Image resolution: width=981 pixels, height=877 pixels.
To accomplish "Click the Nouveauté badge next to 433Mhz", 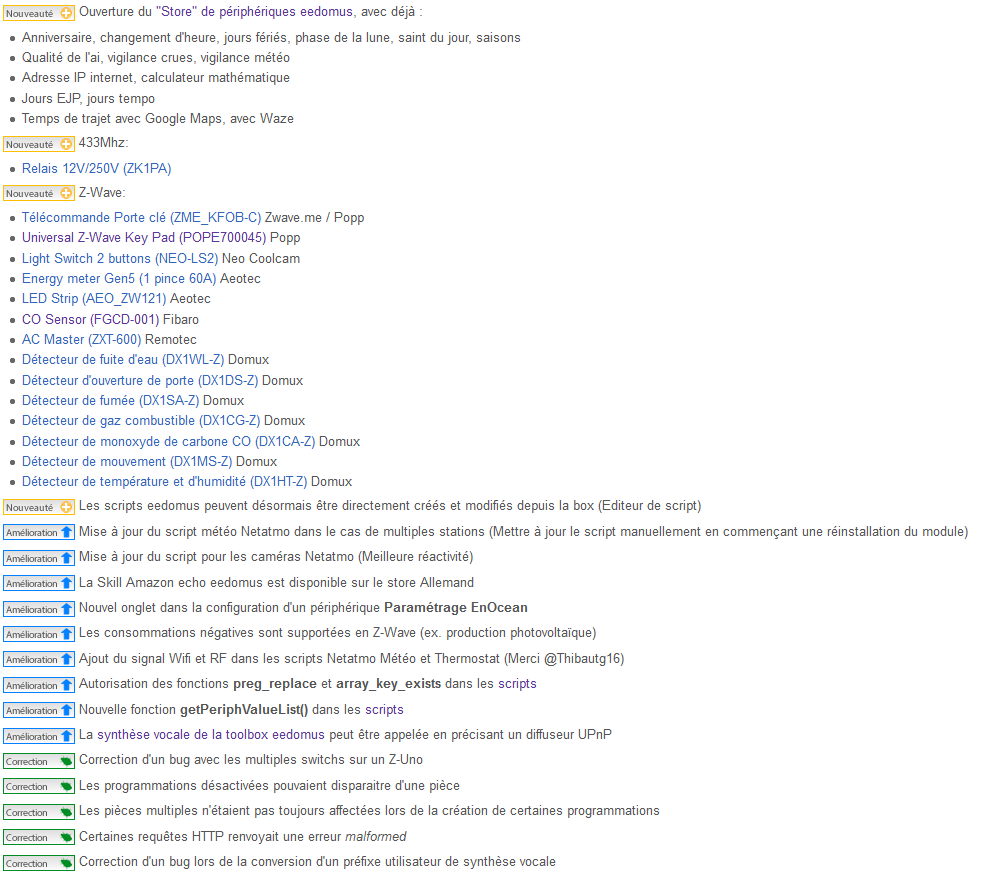I will (x=39, y=144).
